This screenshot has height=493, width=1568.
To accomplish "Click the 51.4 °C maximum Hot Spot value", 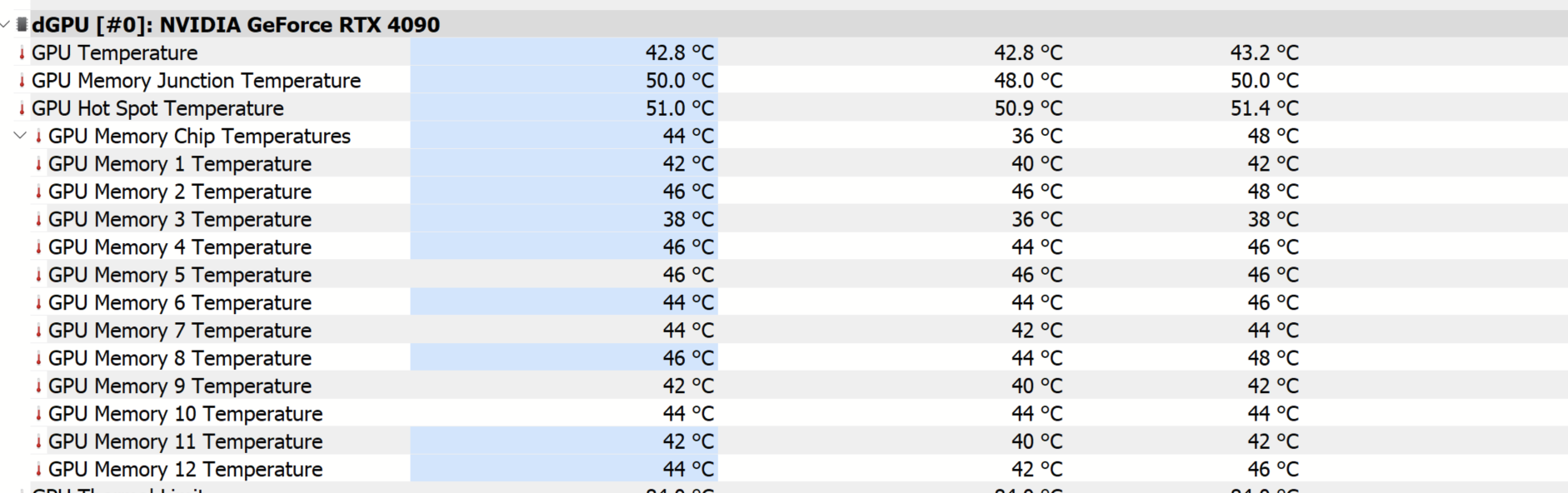I will tap(1265, 108).
